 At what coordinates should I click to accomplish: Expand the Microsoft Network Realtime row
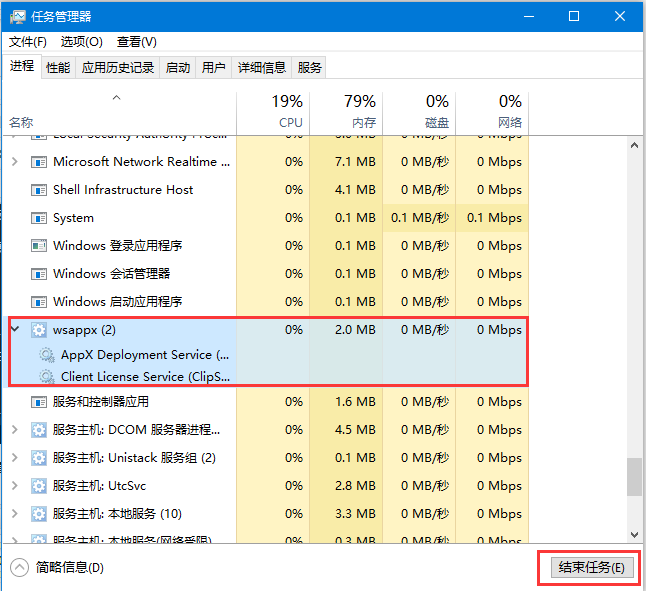coord(15,161)
